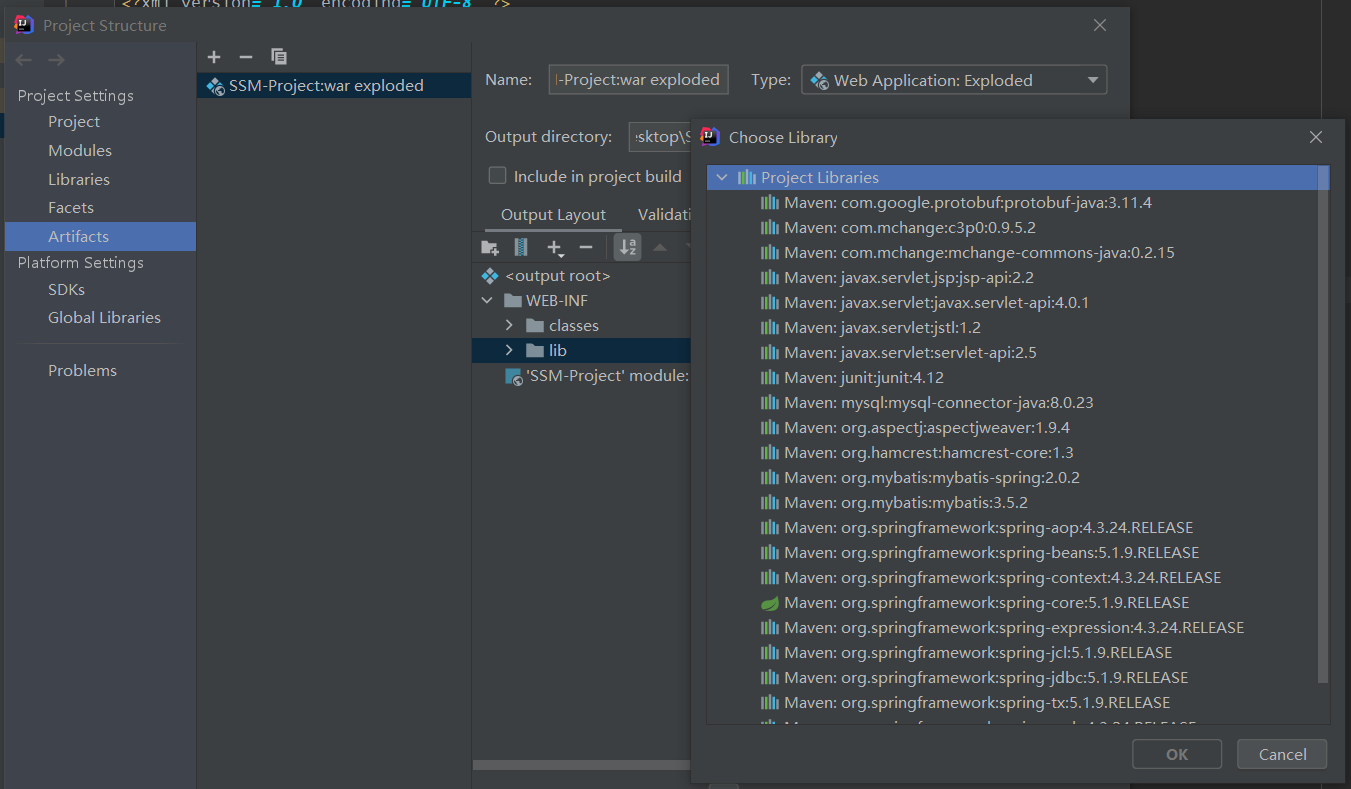Click the Create Archive zipper icon

coord(521,247)
